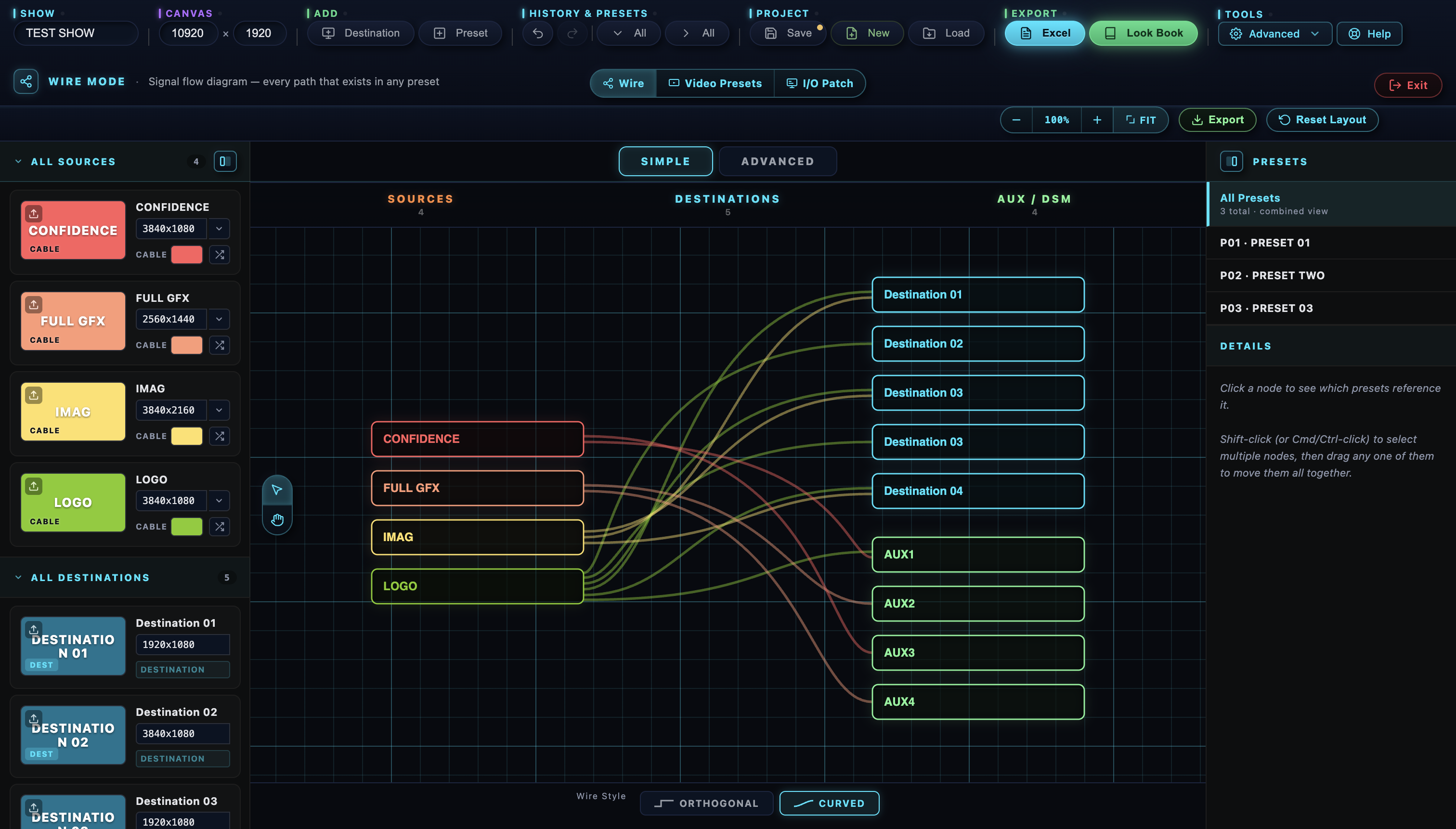Switch to the Video Presets tab

[715, 83]
